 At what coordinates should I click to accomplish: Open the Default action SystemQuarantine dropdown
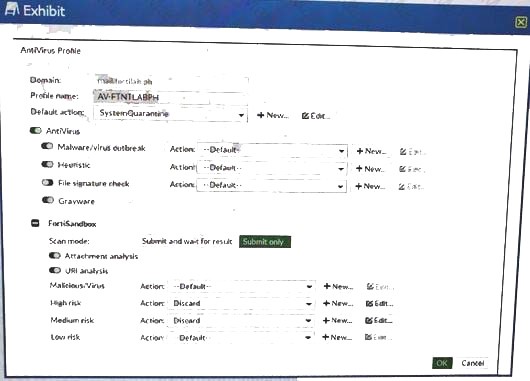pyautogui.click(x=170, y=114)
